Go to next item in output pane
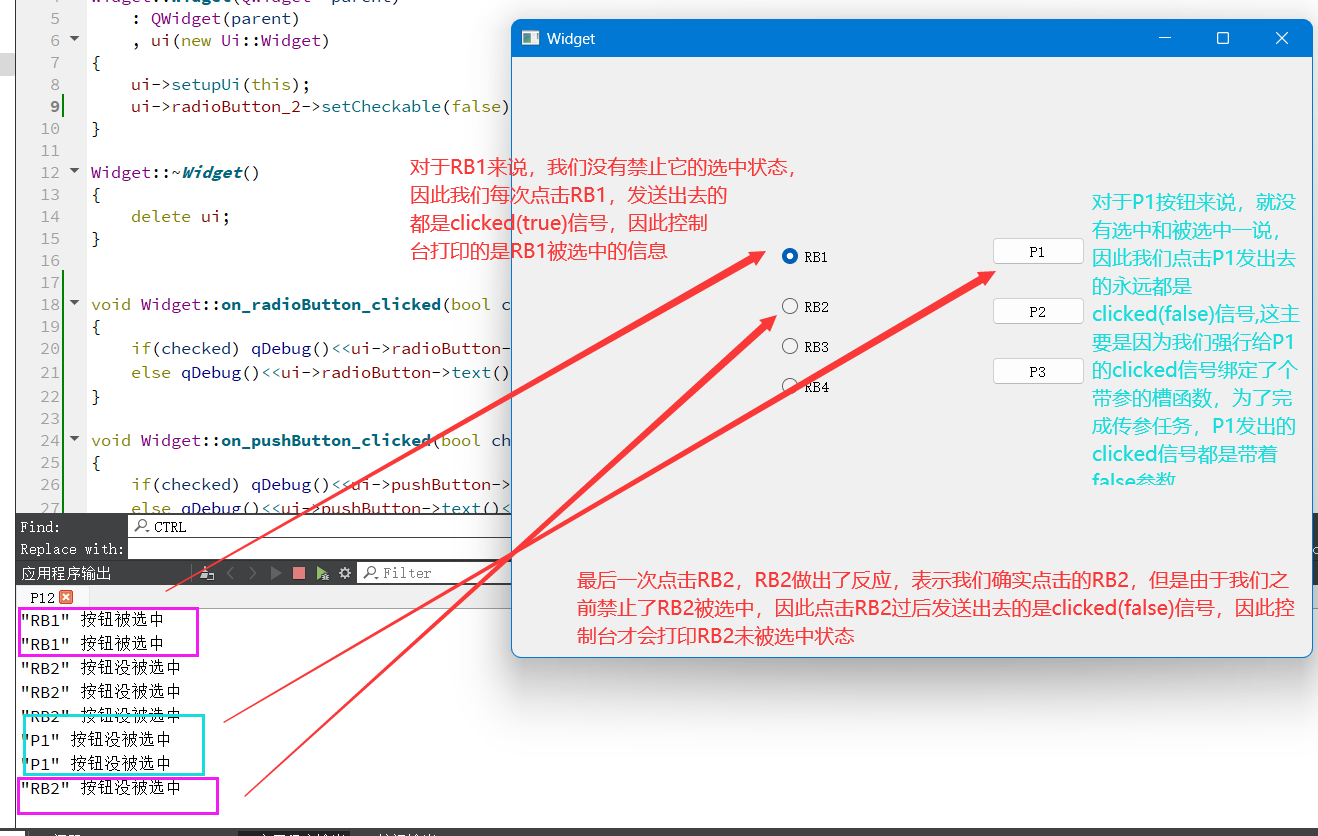 (253, 573)
